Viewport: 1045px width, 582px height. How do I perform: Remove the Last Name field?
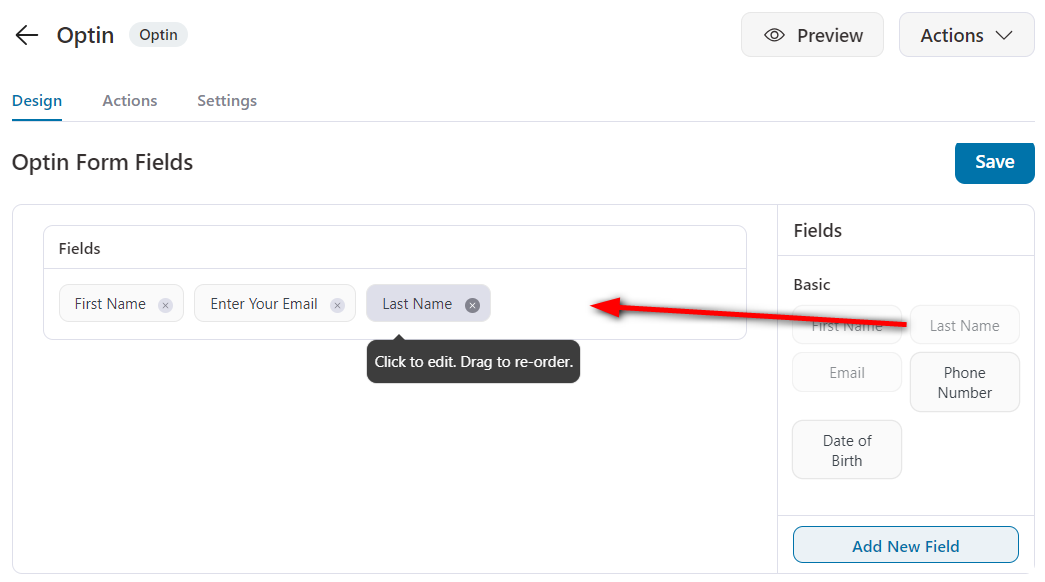(x=472, y=305)
